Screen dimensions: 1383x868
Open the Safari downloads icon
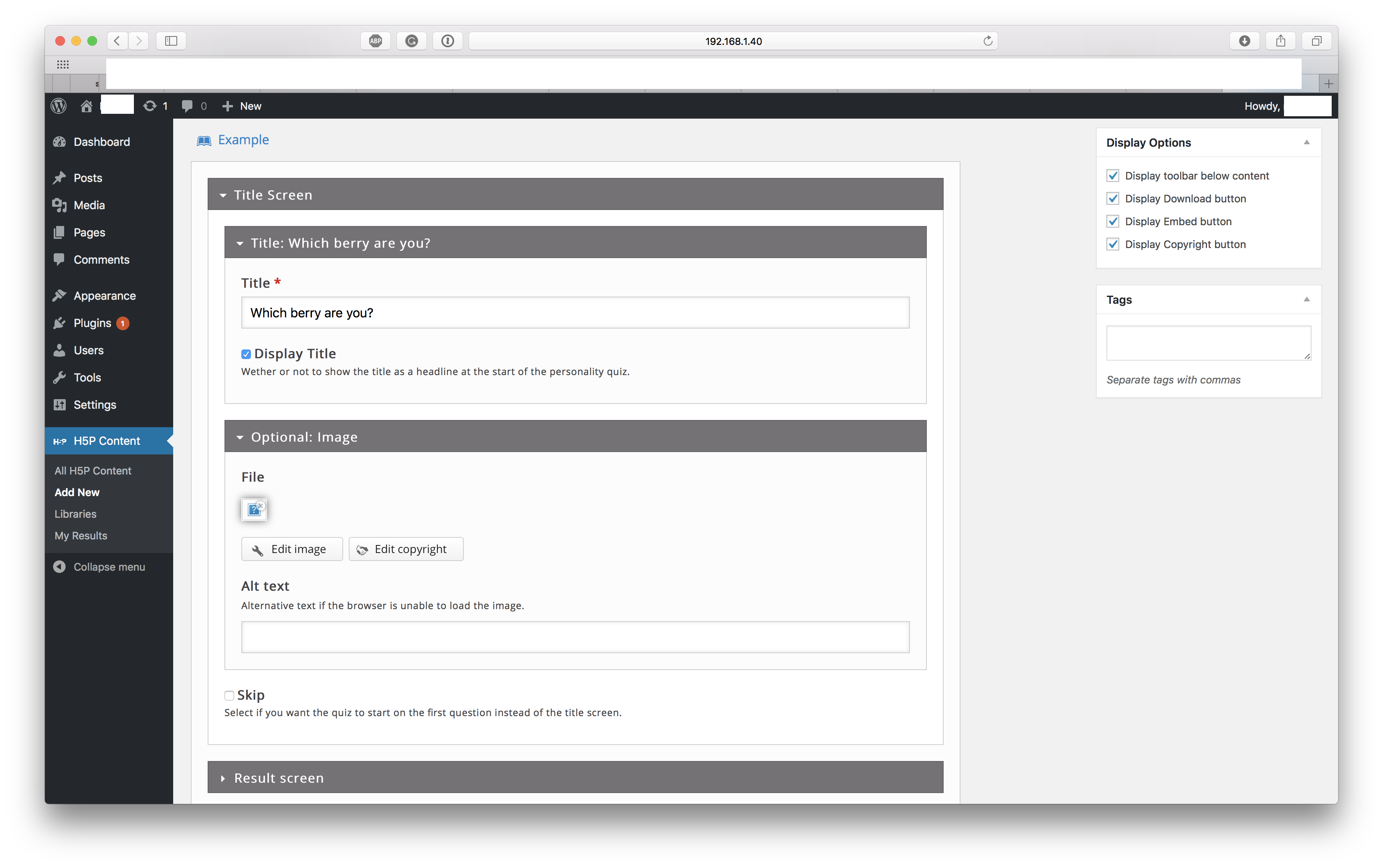1244,41
